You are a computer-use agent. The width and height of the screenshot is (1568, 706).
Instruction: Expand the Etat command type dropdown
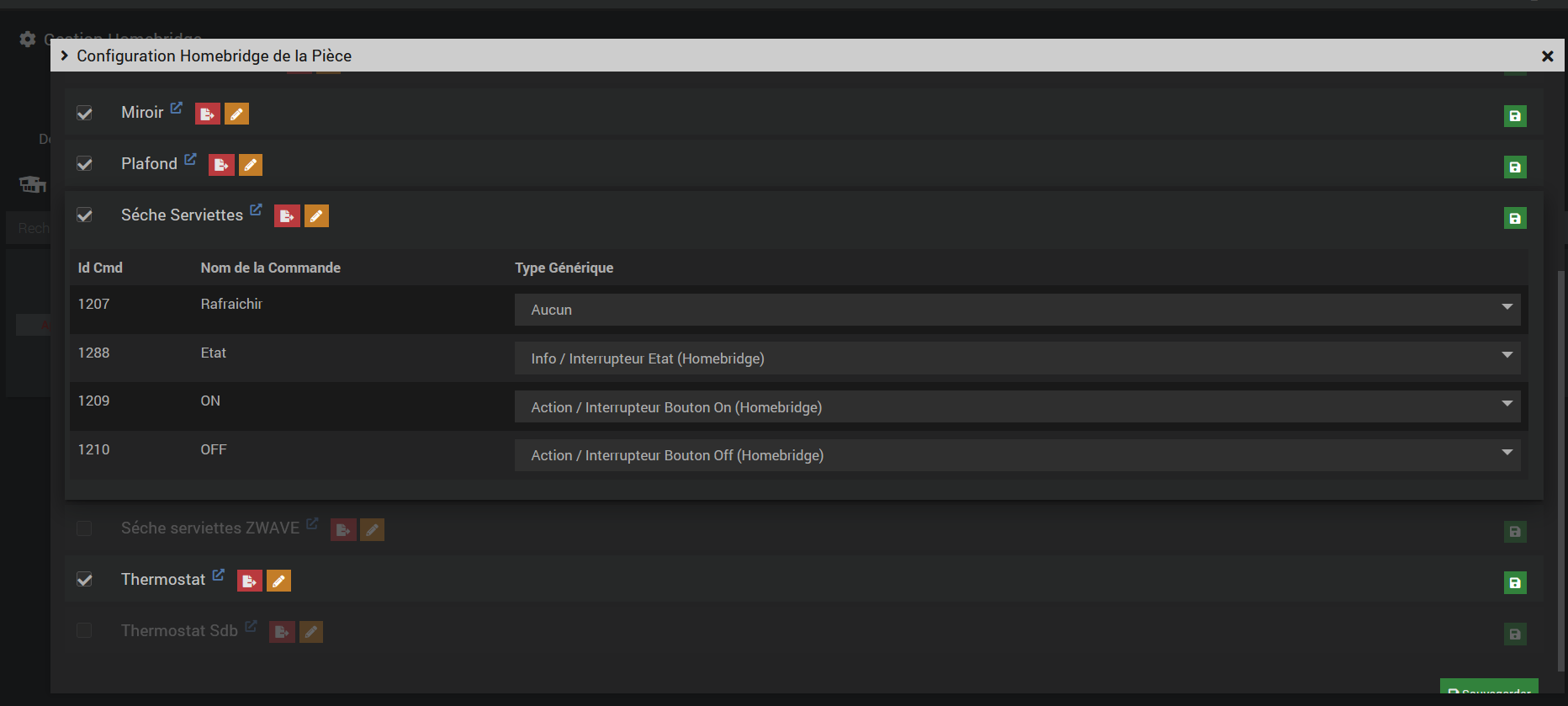point(1016,358)
